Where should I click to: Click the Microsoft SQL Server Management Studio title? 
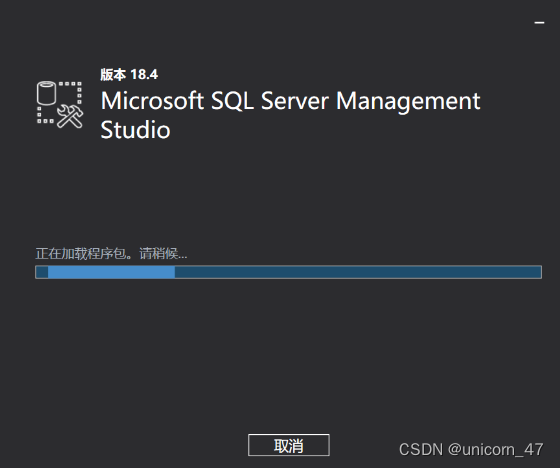pos(290,114)
